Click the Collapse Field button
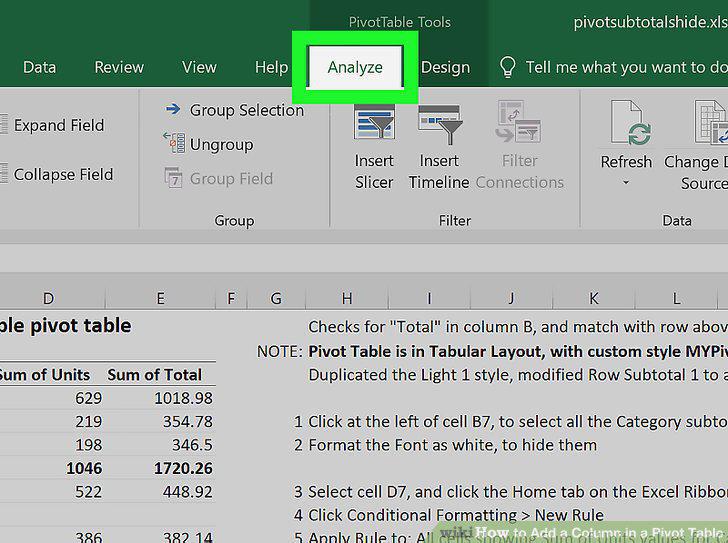Screen dimensions: 728x543 [x=63, y=175]
